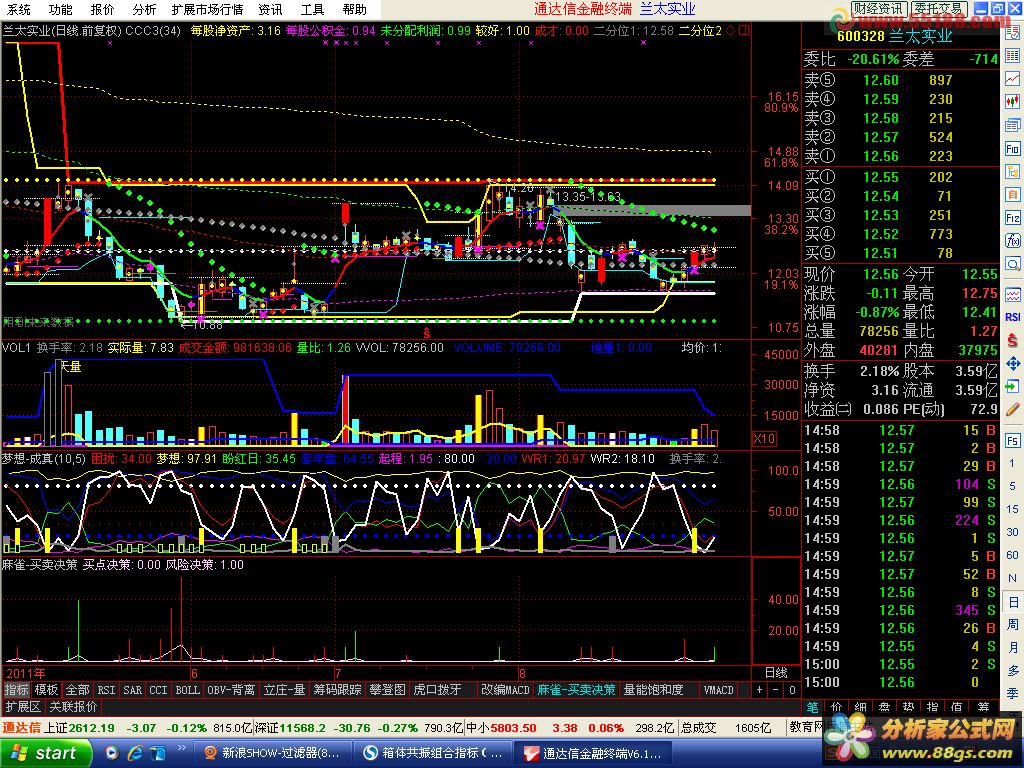
Task: Click the tree structure icon in sidebar
Action: pos(1013,172)
